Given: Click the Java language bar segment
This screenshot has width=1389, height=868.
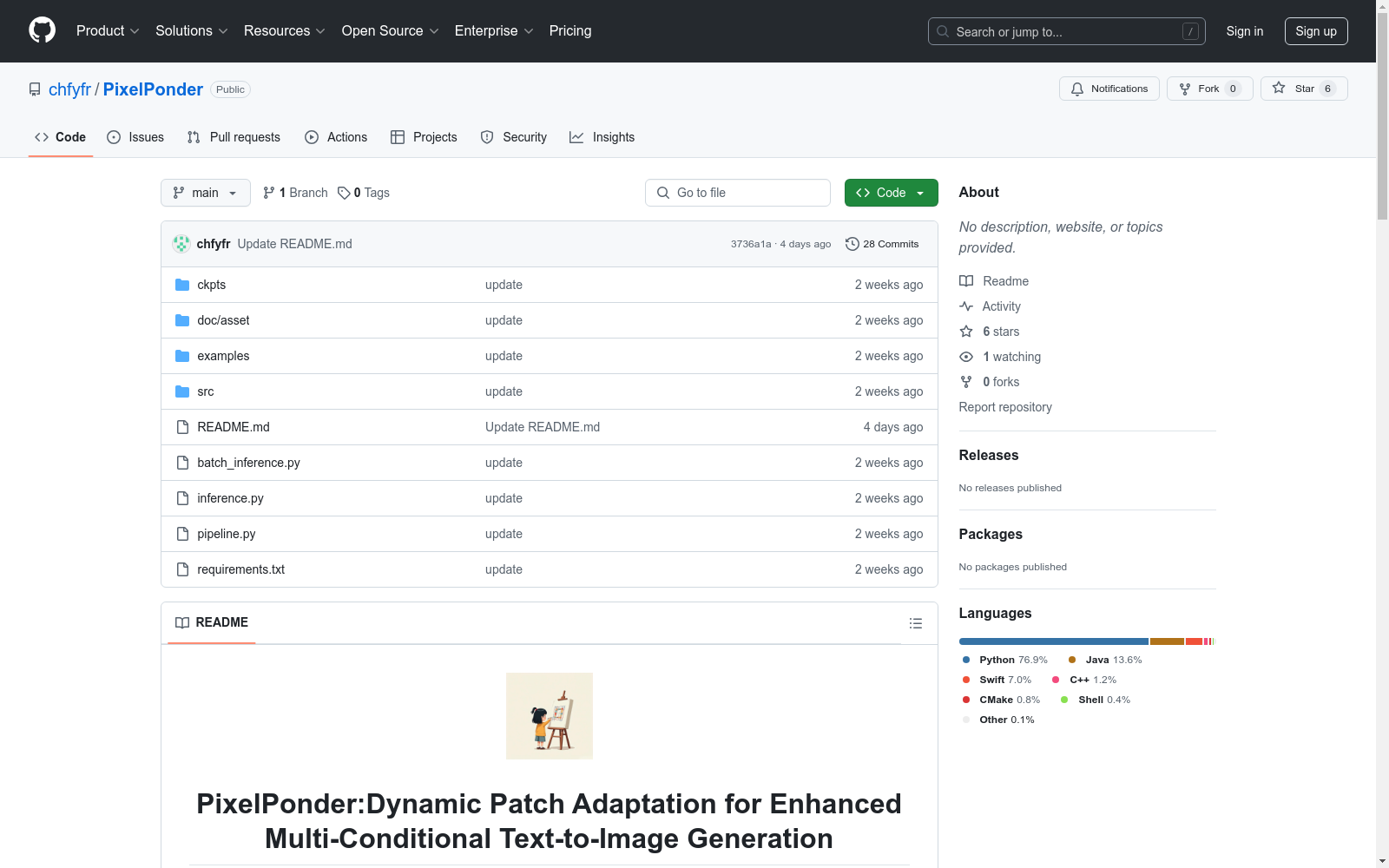Looking at the screenshot, I should click(1168, 641).
